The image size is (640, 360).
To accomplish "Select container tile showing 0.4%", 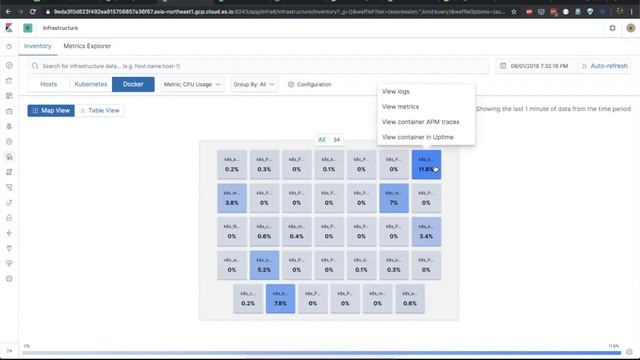I will click(296, 232).
